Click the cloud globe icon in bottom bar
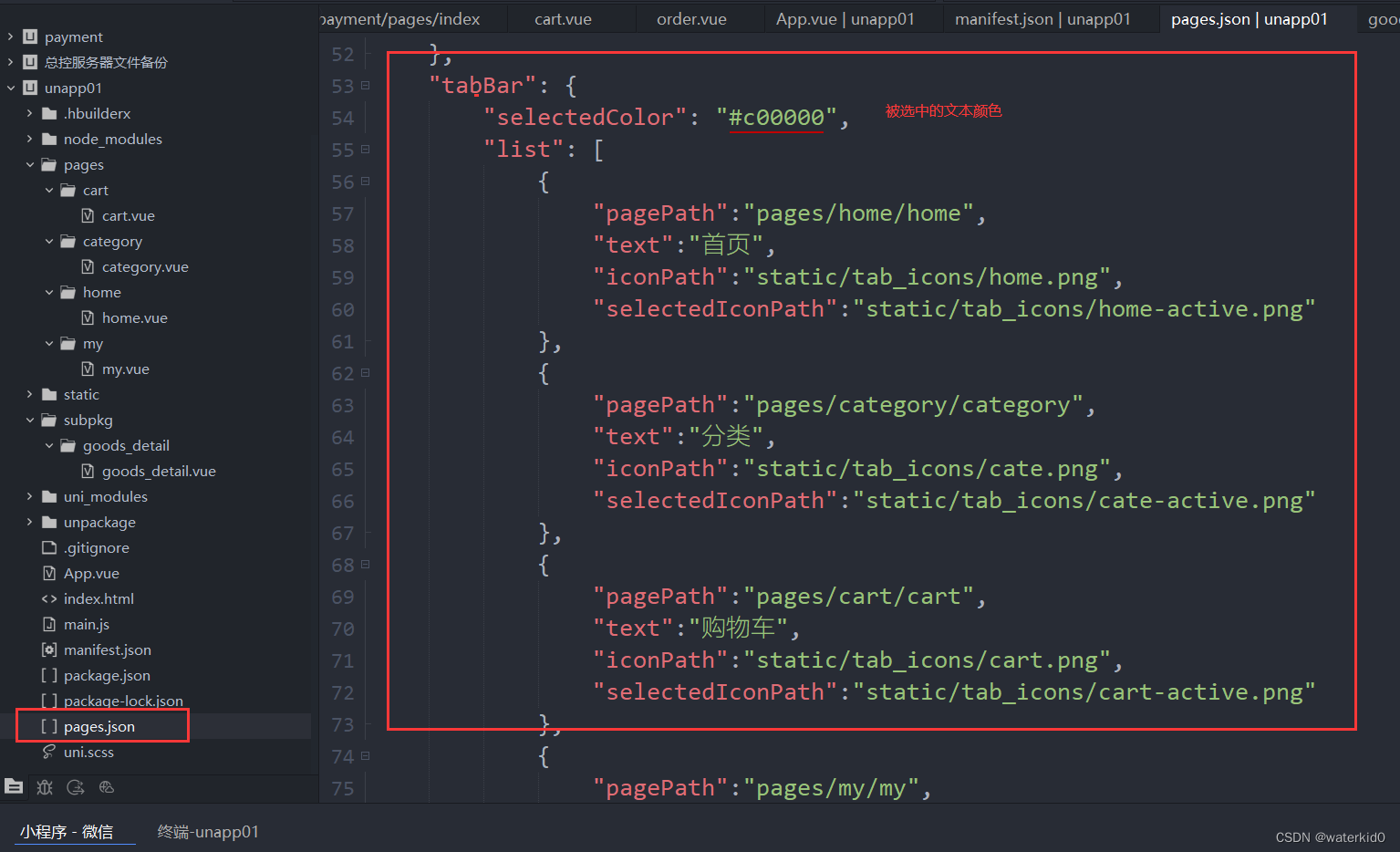The image size is (1400, 852). click(107, 786)
